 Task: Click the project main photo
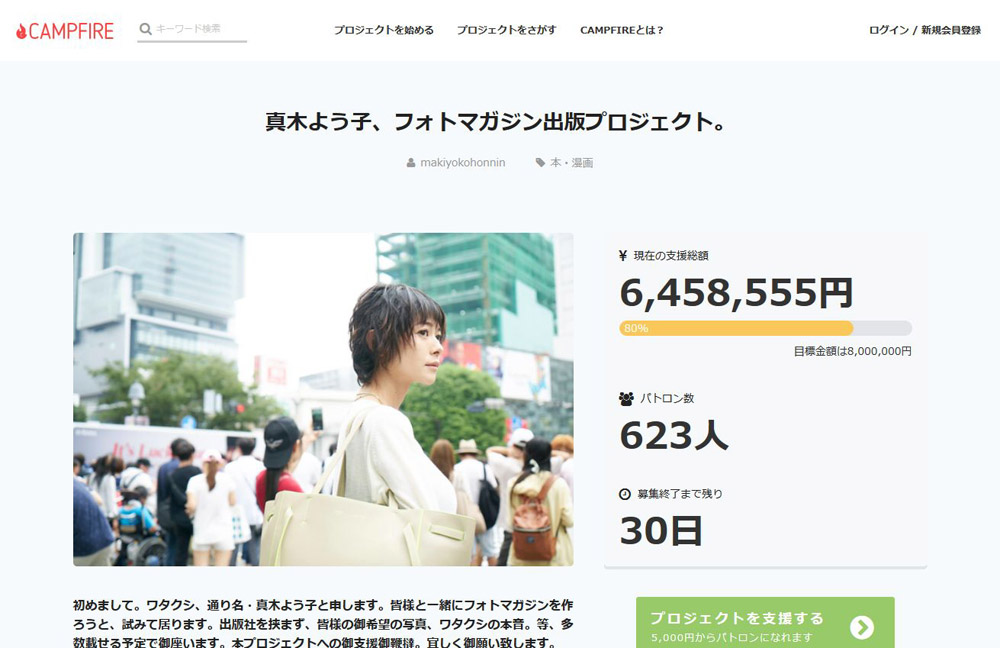323,399
